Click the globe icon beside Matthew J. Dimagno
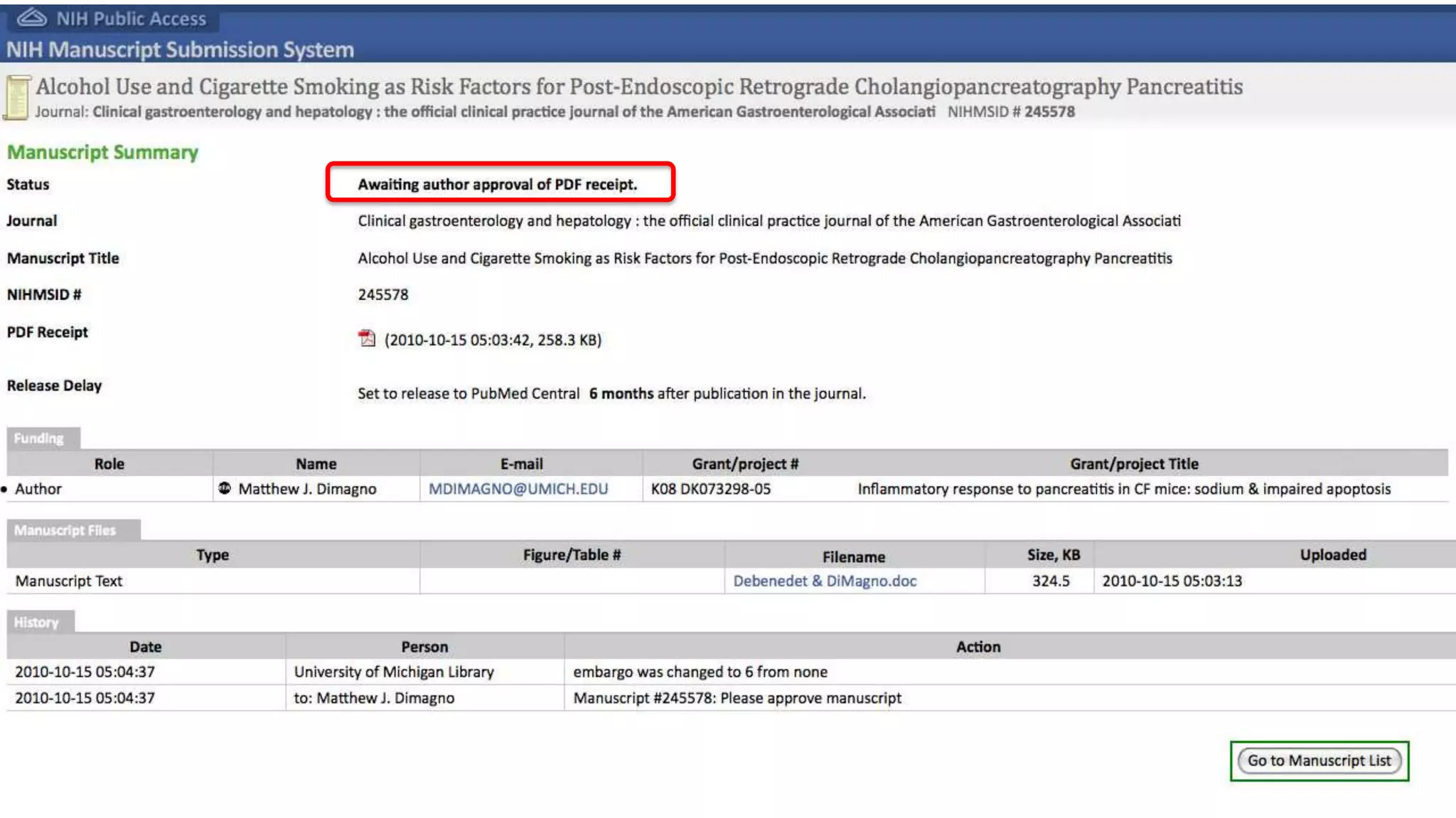This screenshot has height=818, width=1456. pyautogui.click(x=225, y=488)
